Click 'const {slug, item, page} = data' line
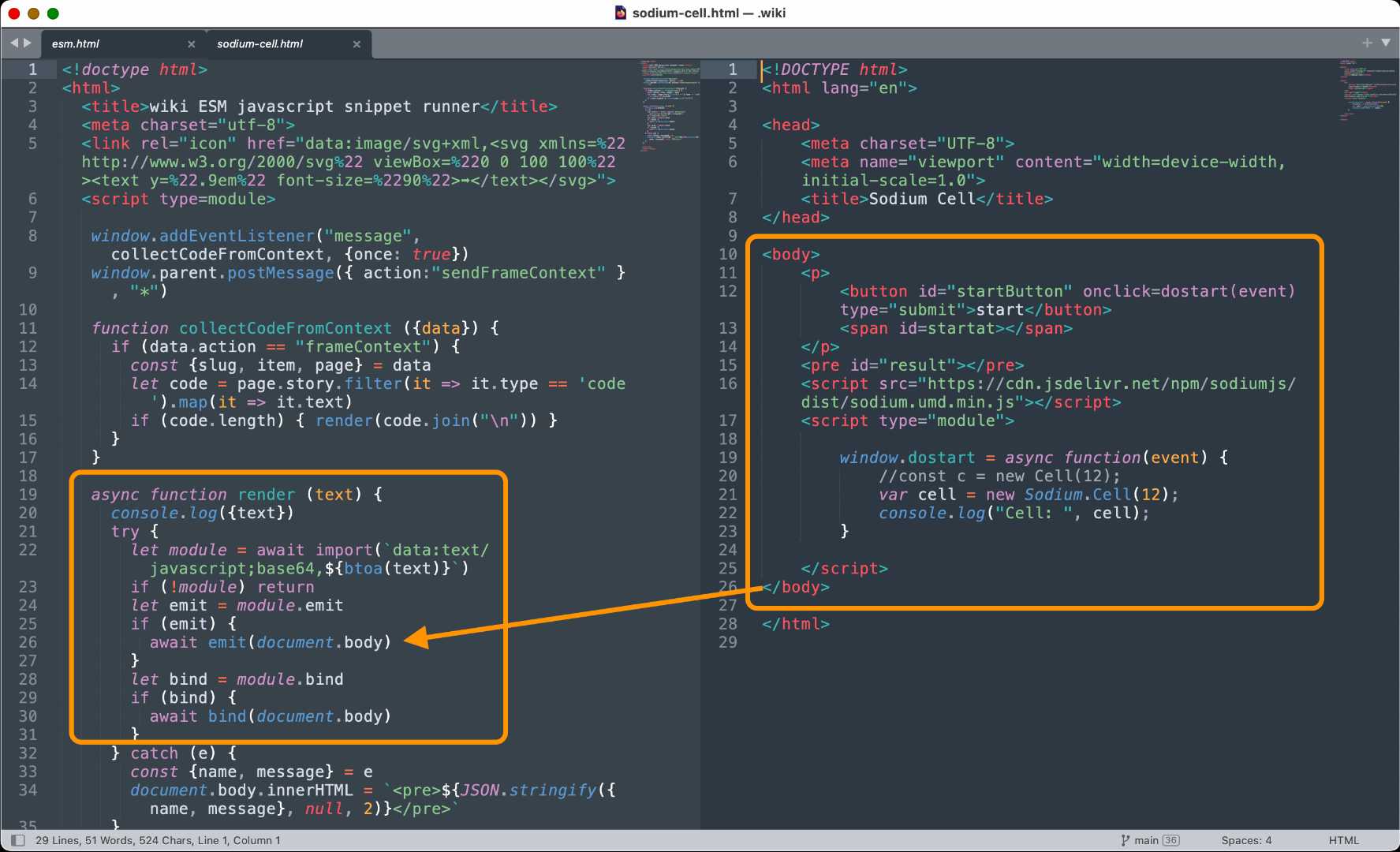The height and width of the screenshot is (852, 1400). [281, 365]
